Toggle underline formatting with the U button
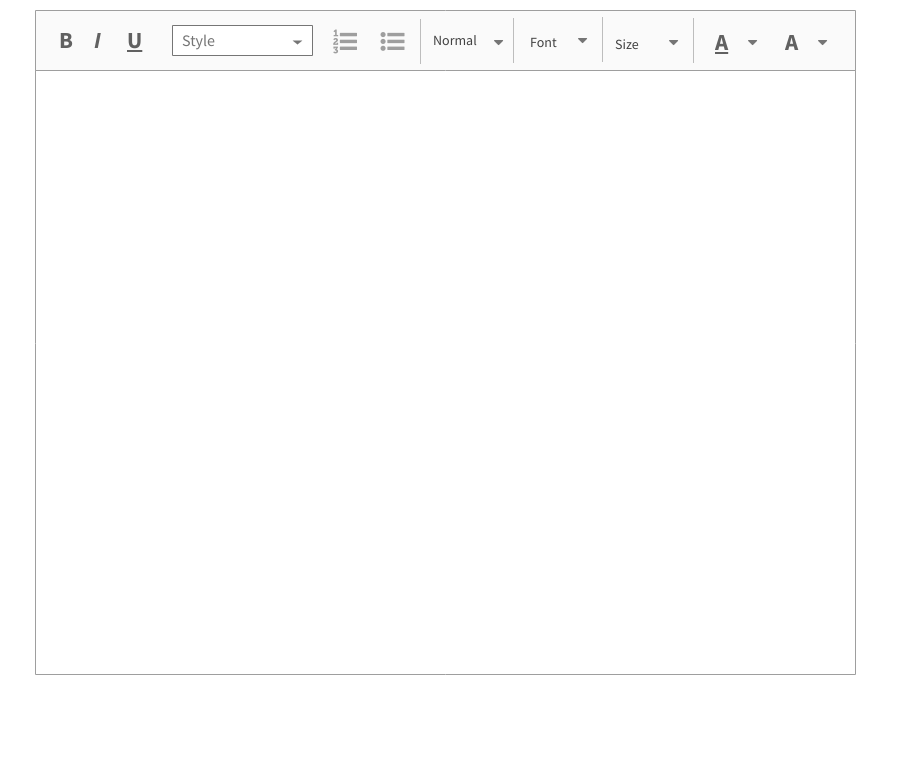 [x=134, y=40]
